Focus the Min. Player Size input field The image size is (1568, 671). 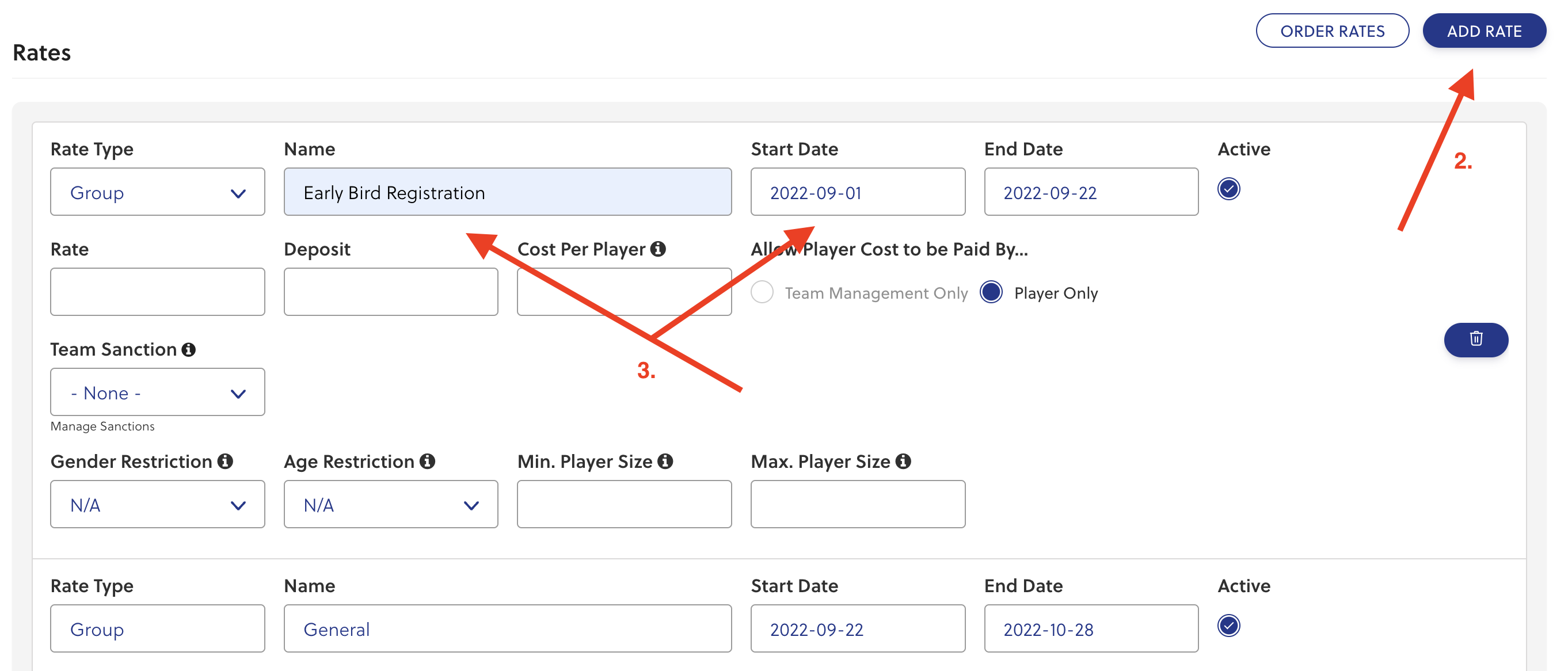tap(625, 504)
